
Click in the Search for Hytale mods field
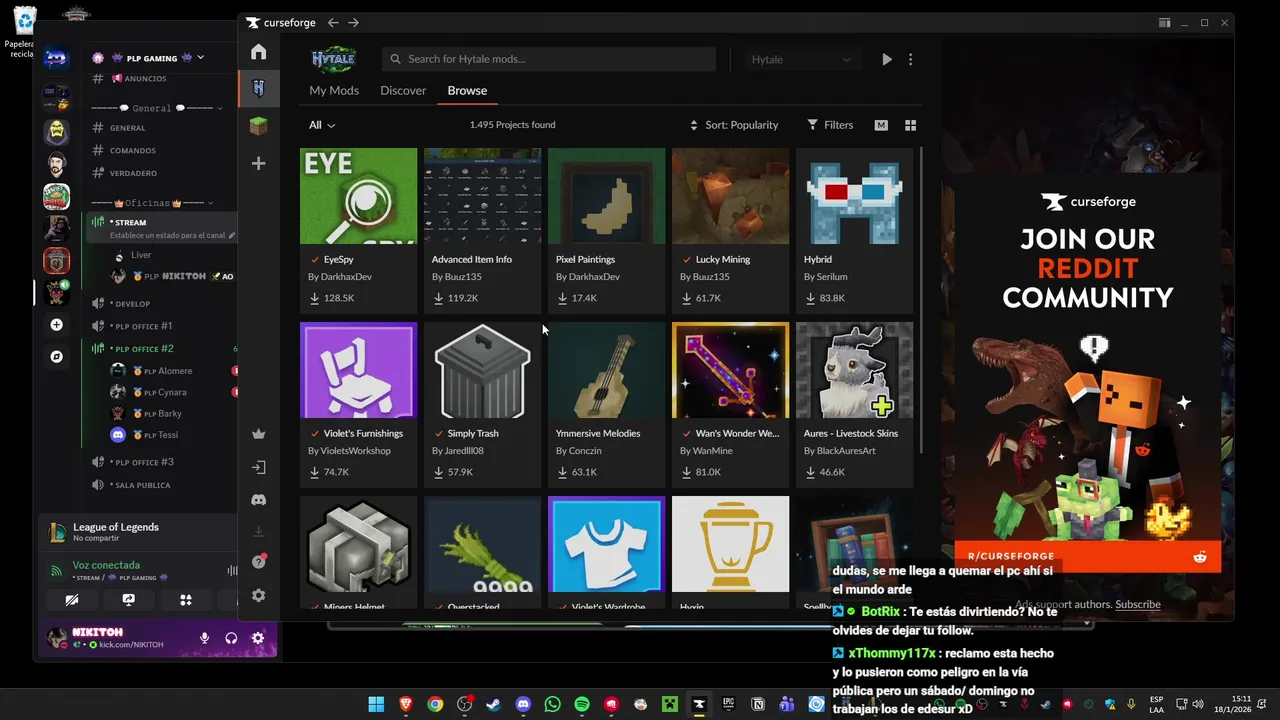click(x=549, y=59)
